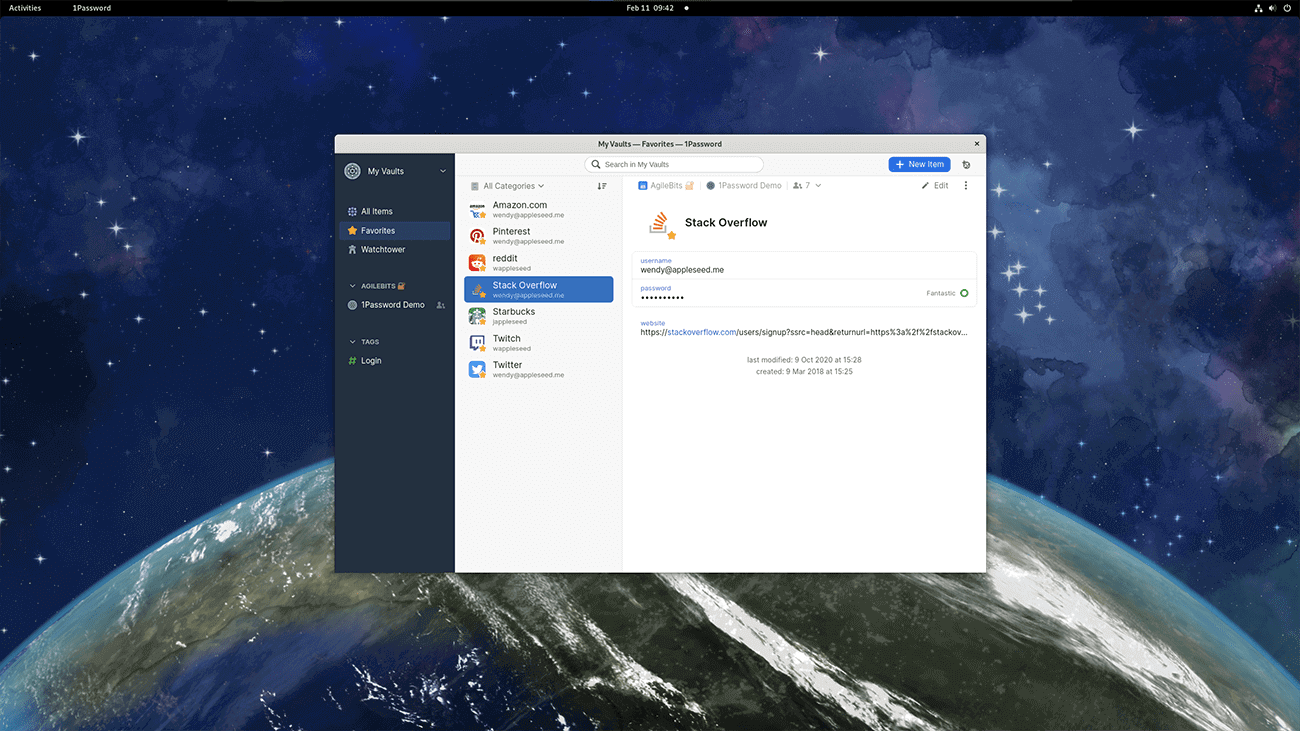This screenshot has width=1300, height=731.
Task: Select the Favorites star in the sidebar
Action: [353, 230]
